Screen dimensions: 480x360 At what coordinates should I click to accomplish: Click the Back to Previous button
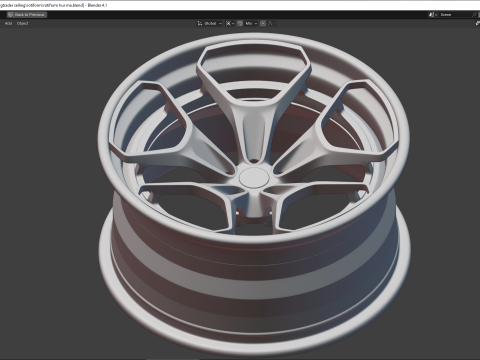coord(27,15)
